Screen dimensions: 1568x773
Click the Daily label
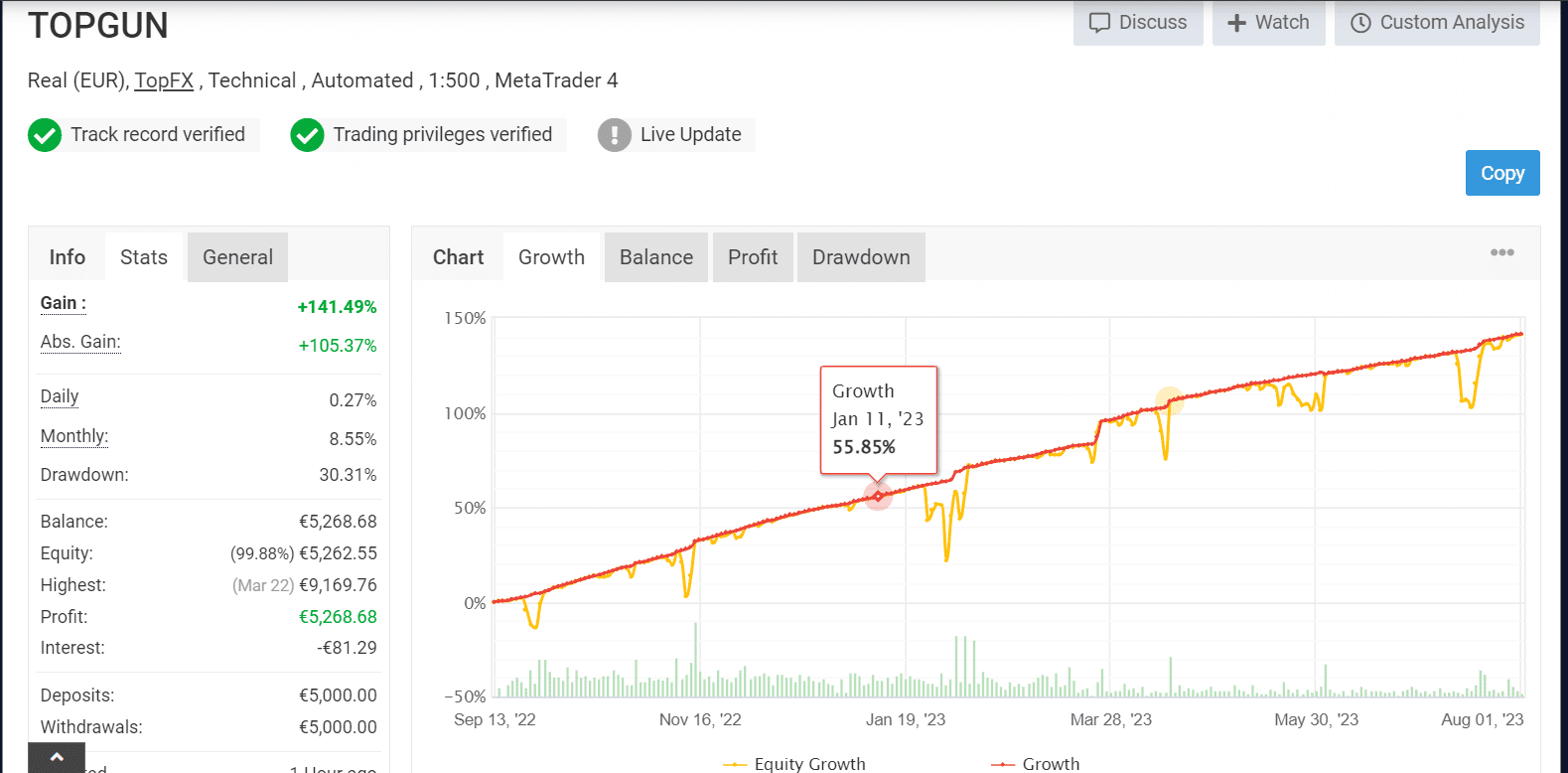[60, 396]
